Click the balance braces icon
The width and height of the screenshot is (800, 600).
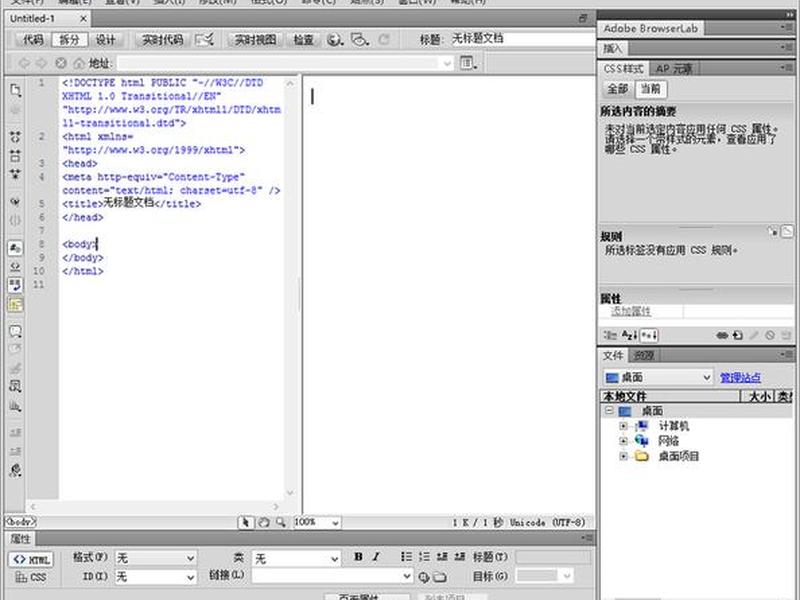[15, 220]
